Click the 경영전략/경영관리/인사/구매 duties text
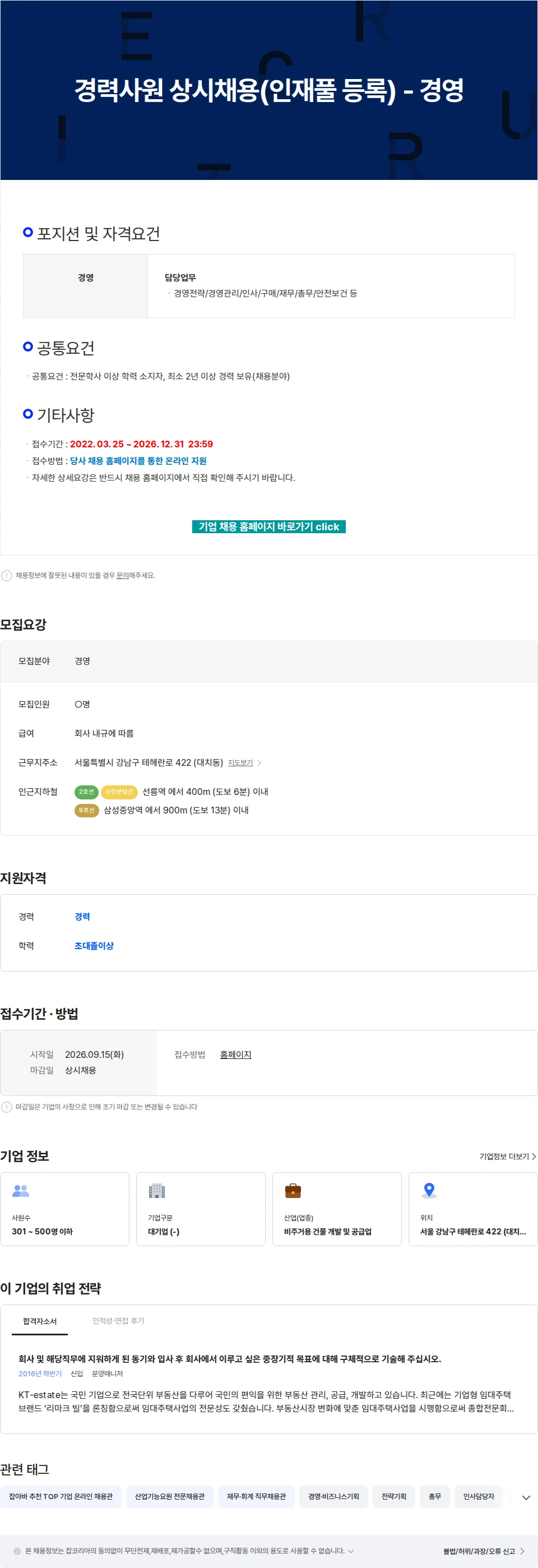This screenshot has width=538, height=1568. point(265,293)
